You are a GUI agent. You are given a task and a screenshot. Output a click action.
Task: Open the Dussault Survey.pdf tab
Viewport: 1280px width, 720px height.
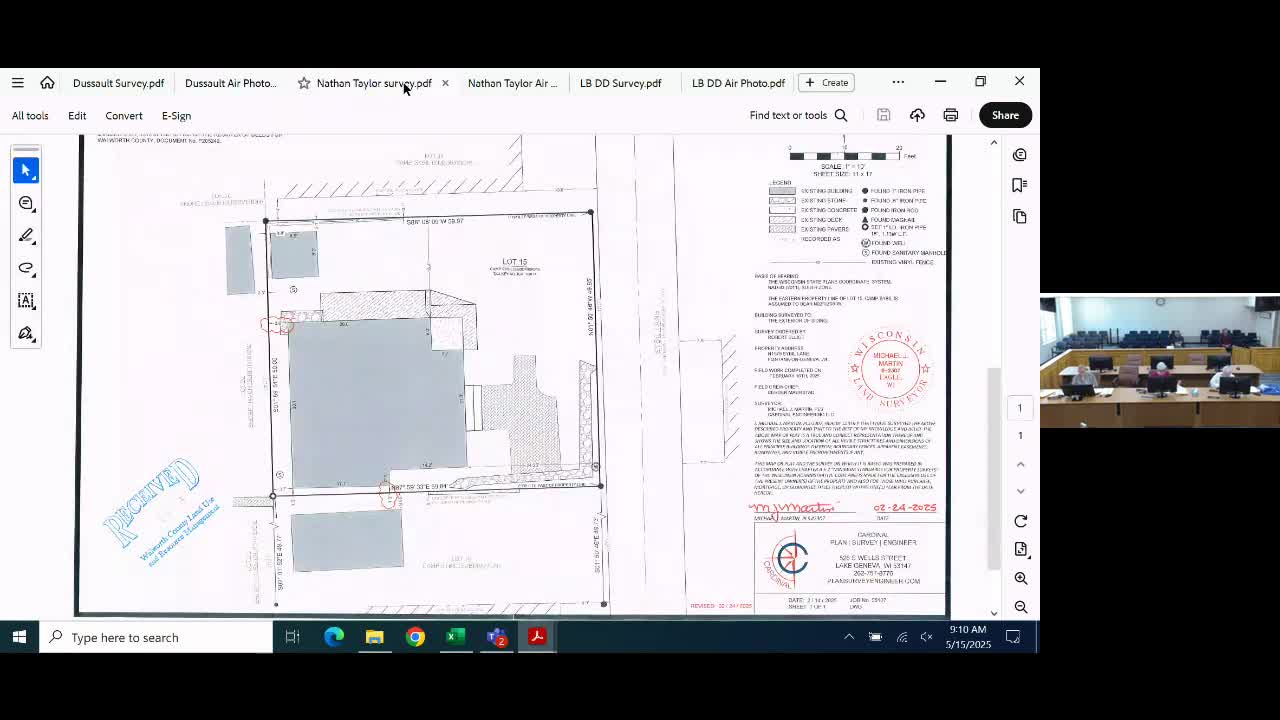pyautogui.click(x=118, y=83)
